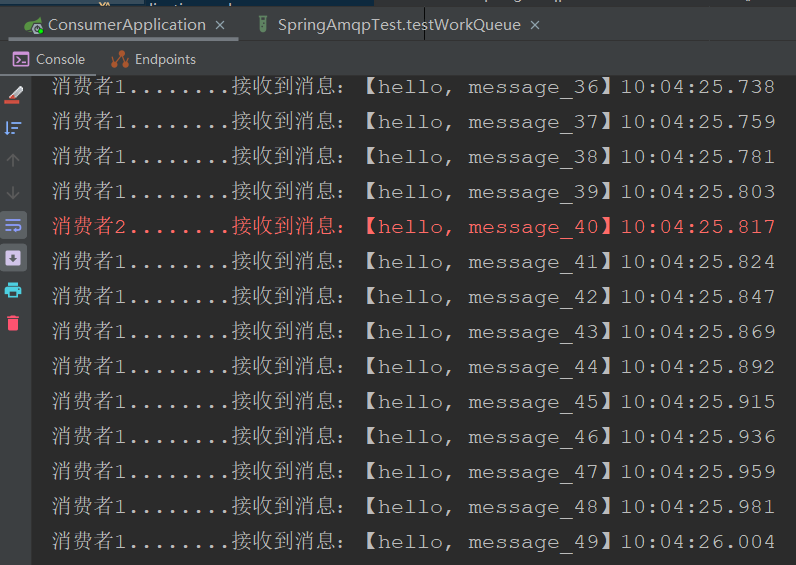Click the Endpoints graph icon

pyautogui.click(x=120, y=59)
